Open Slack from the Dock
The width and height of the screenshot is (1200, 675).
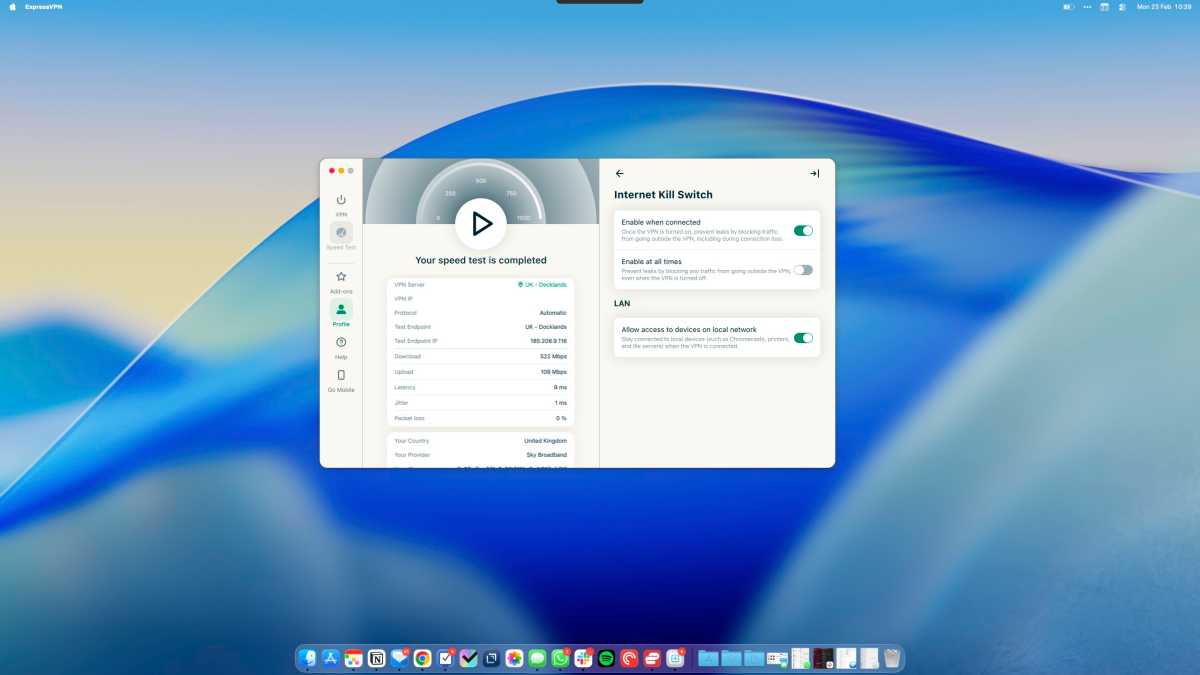pyautogui.click(x=584, y=658)
